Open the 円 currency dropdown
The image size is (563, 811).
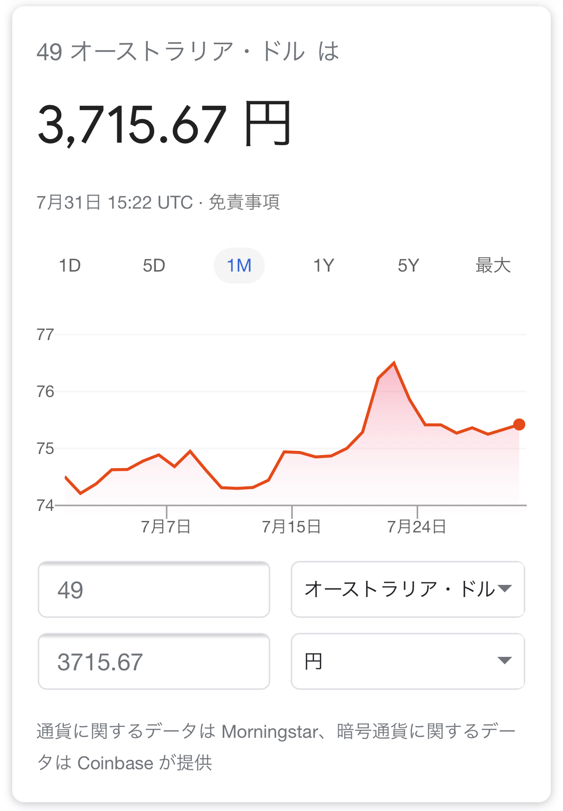point(408,661)
